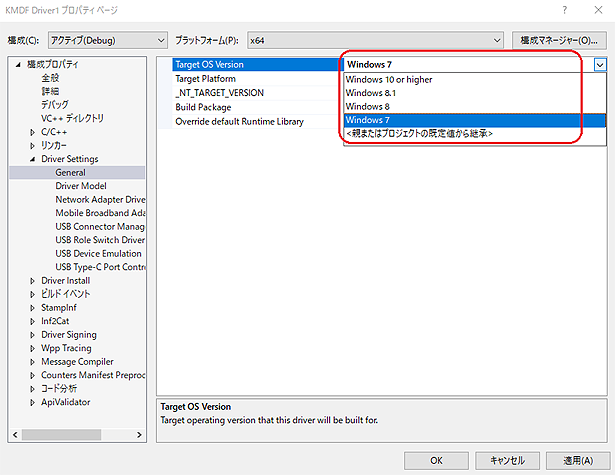Select VC++ ディレクトリ in the tree

coord(72,118)
